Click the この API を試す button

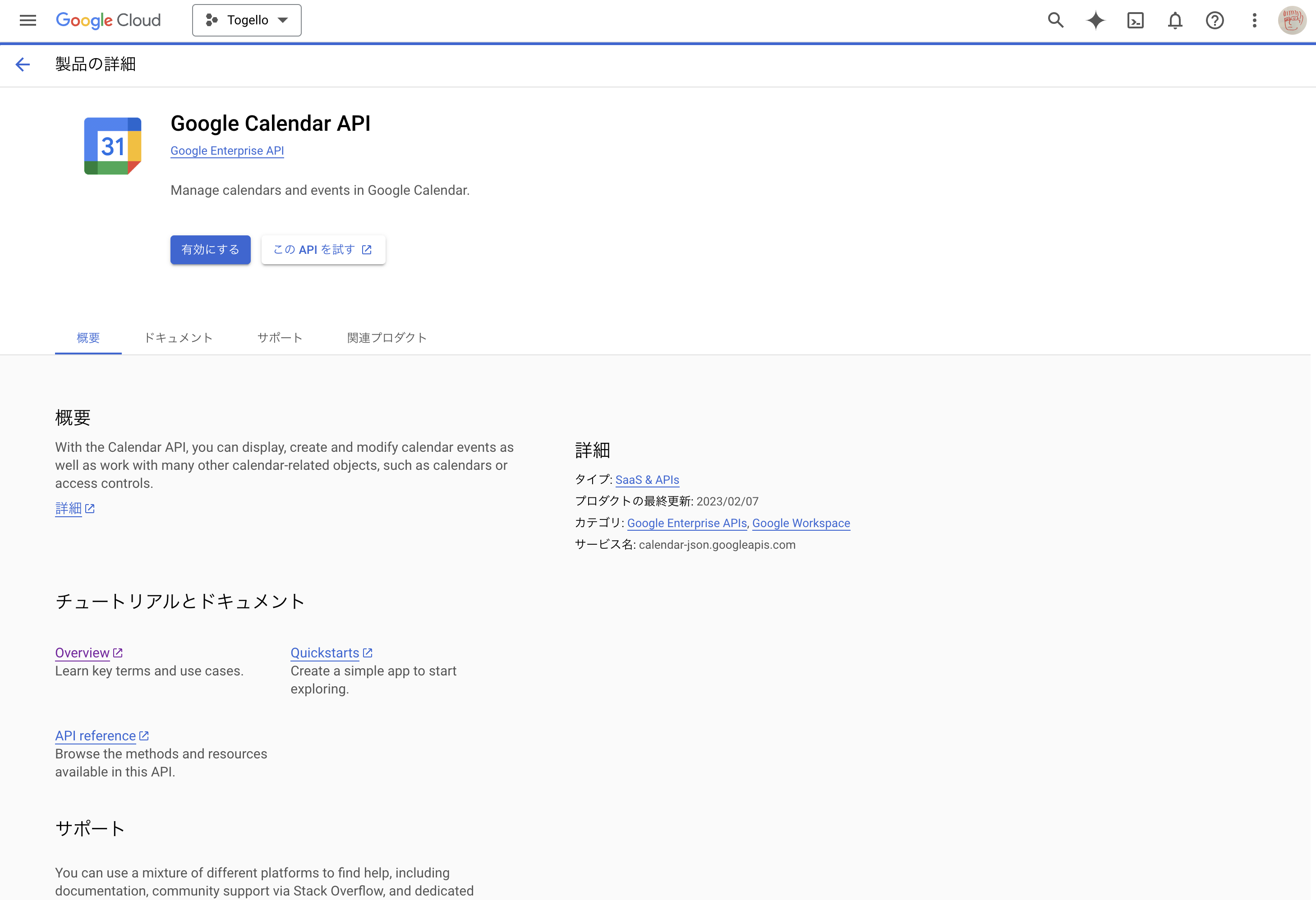[x=323, y=250]
